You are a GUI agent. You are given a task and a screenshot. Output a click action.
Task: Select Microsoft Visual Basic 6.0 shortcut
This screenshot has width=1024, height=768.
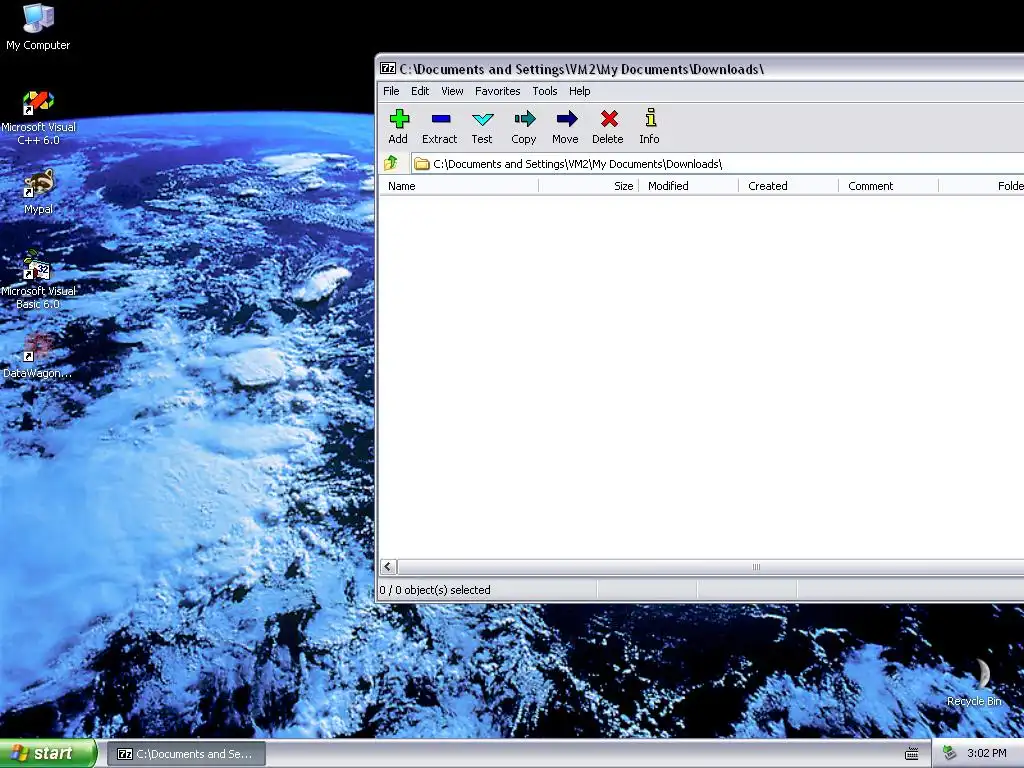38,280
